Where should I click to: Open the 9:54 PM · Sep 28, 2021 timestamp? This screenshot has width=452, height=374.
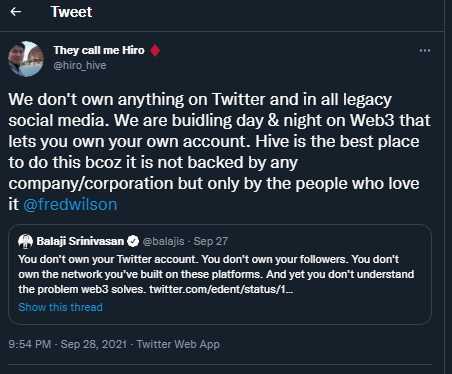coord(68,344)
